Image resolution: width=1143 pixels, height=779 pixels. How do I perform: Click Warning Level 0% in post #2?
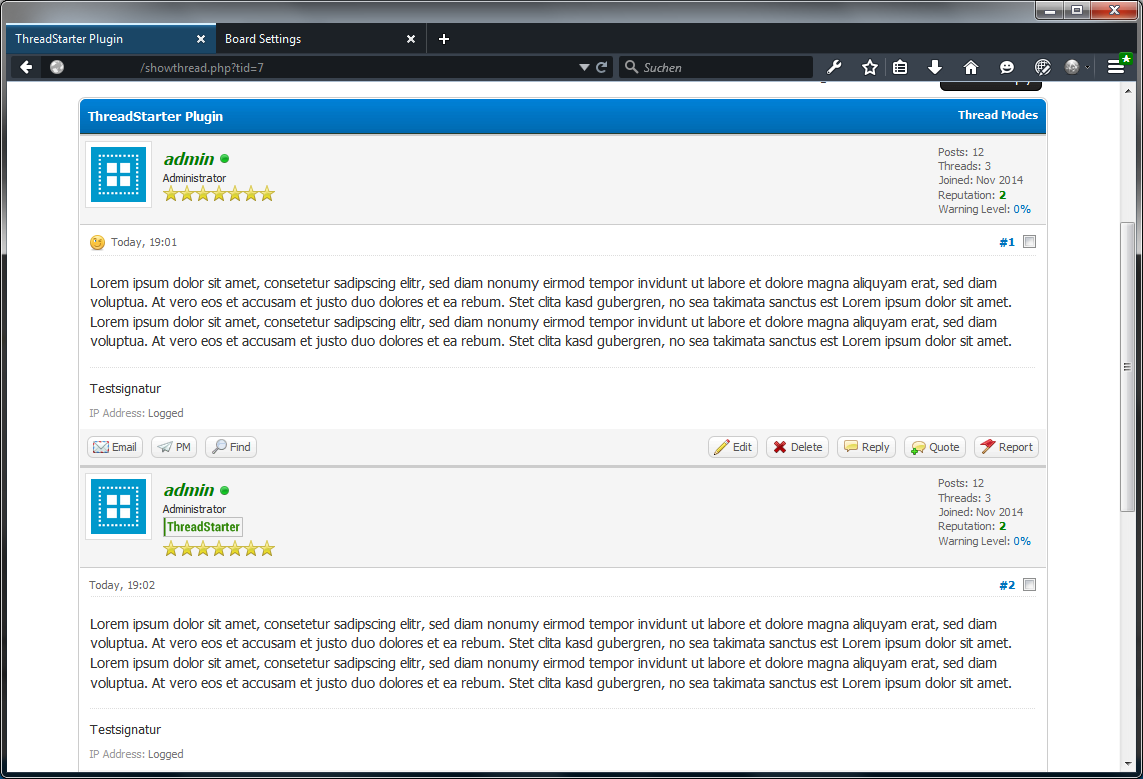point(1021,541)
